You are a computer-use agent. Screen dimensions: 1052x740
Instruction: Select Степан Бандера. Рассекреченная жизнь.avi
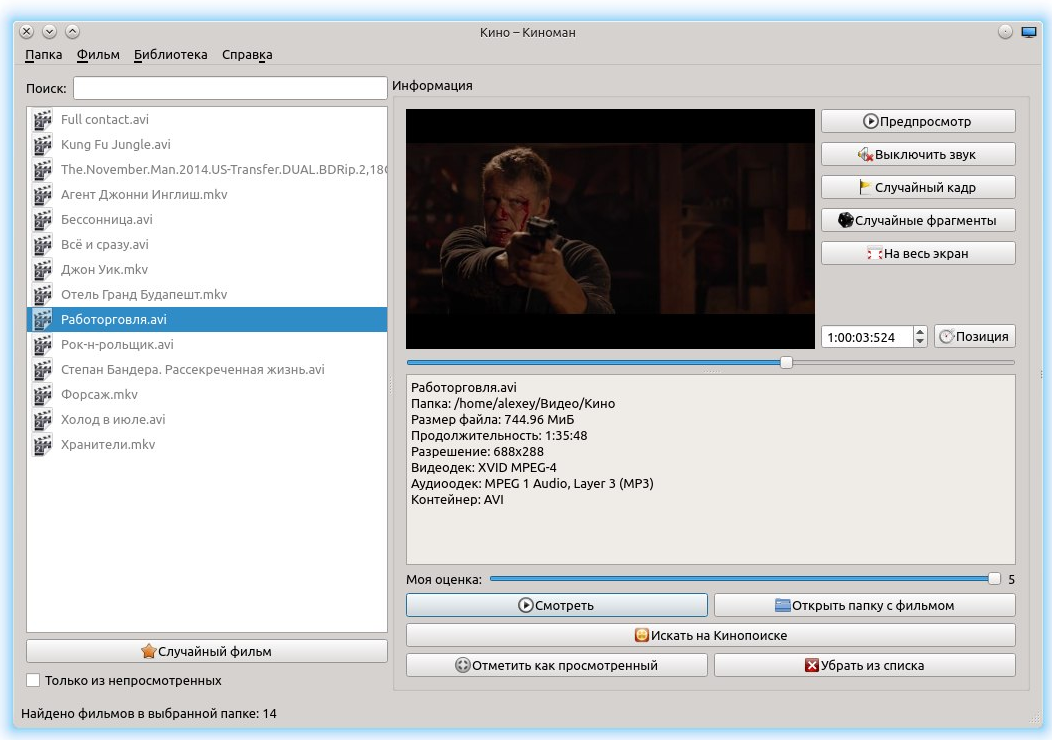207,369
